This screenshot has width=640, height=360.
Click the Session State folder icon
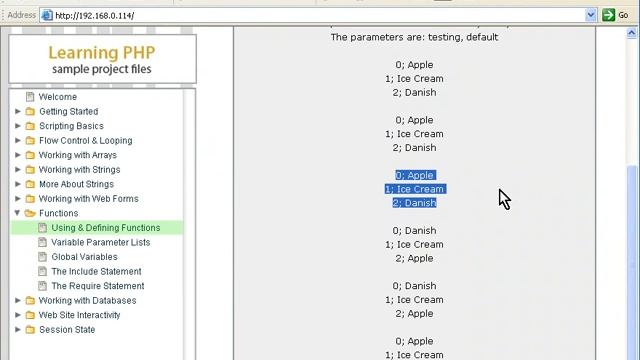coord(30,330)
